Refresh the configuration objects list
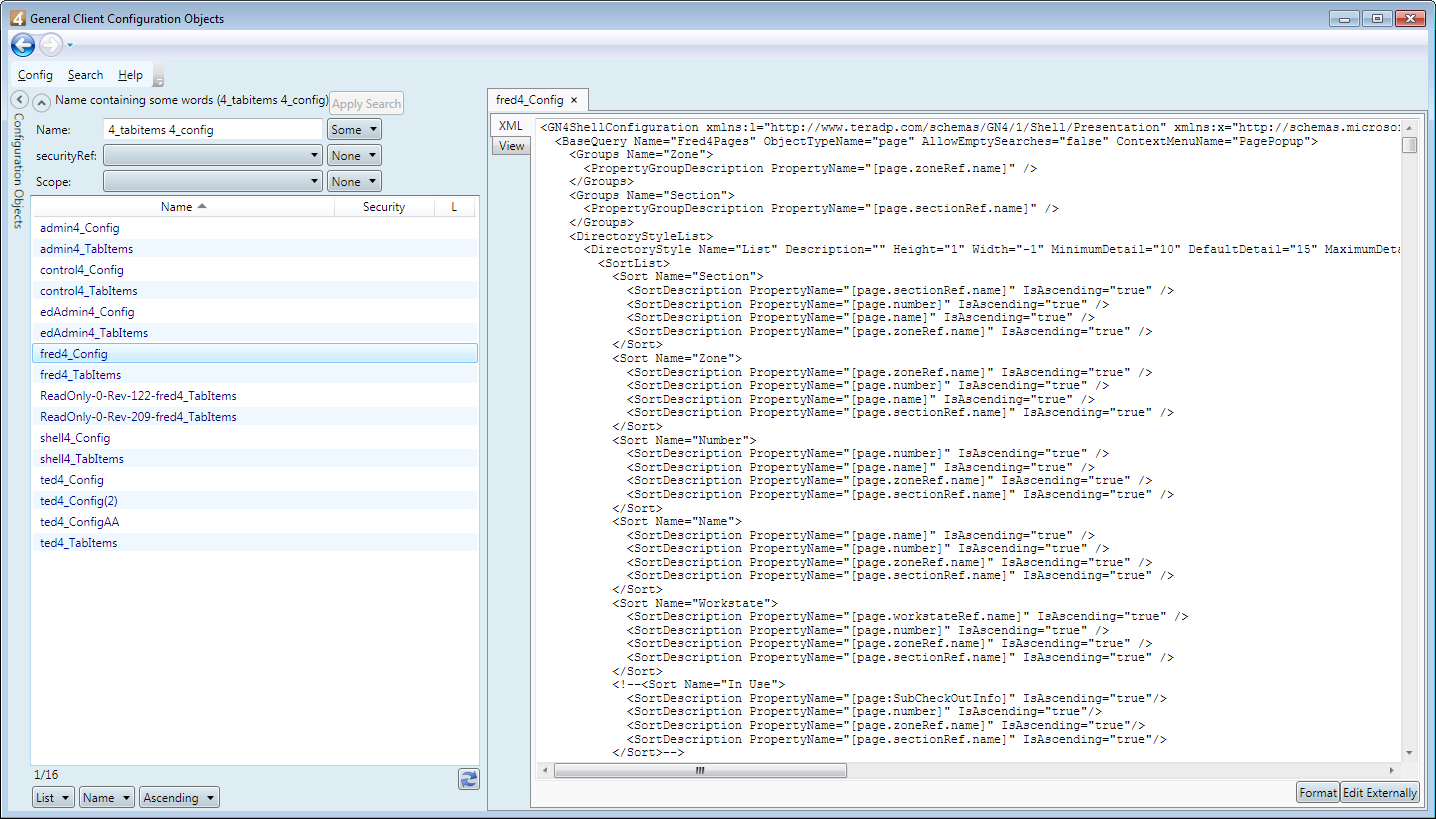1436x819 pixels. coord(469,779)
